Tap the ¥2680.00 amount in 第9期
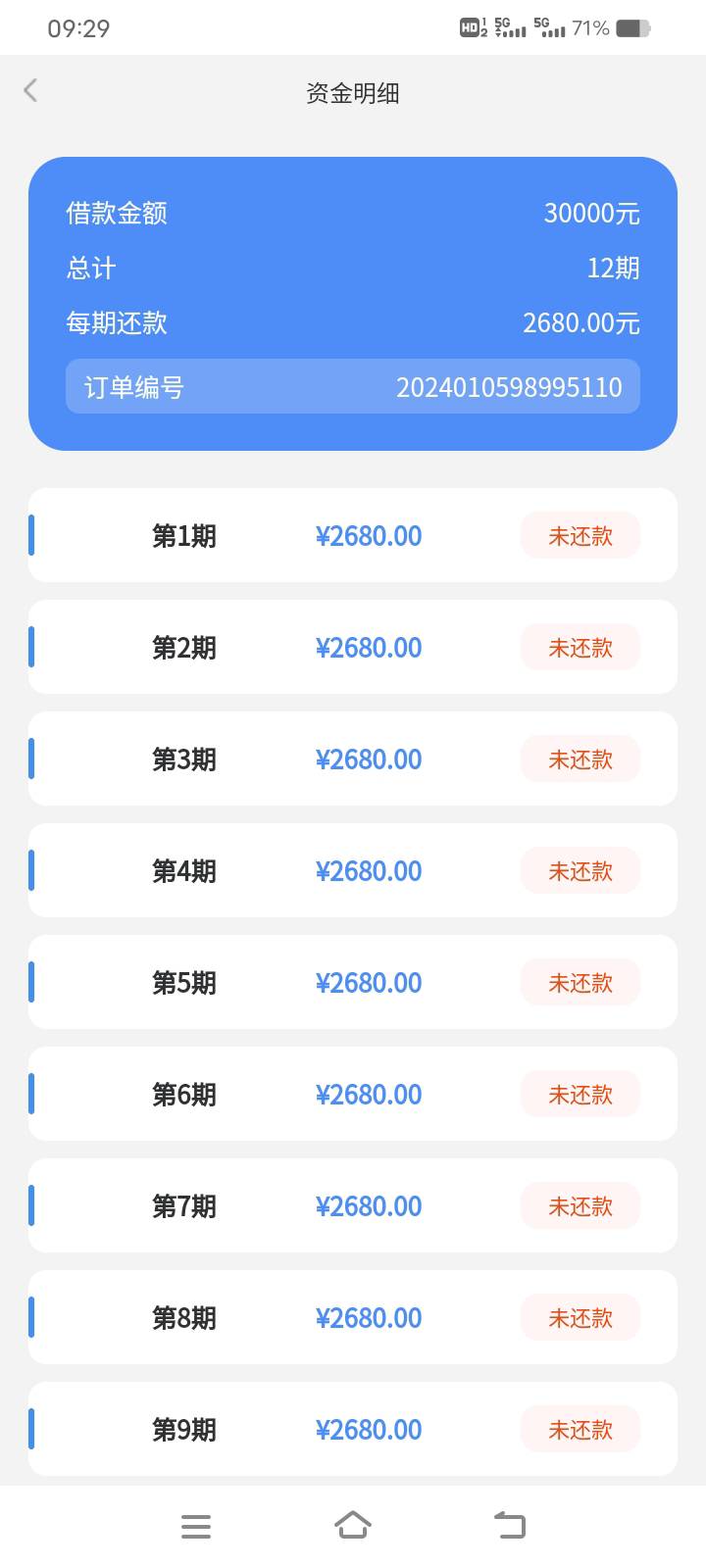This screenshot has height=1568, width=706. point(369,1430)
